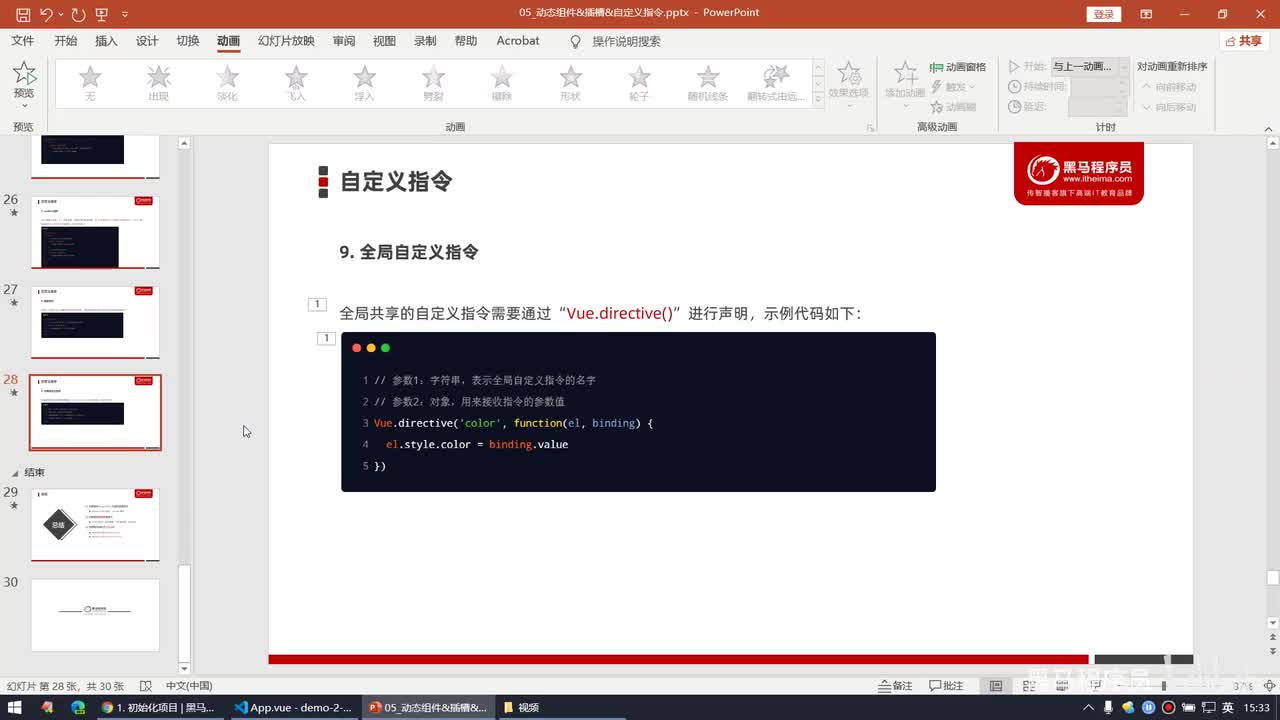This screenshot has width=1280, height=720.
Task: Collapse the ribbon with the chevron
Action: pyautogui.click(x=1269, y=127)
